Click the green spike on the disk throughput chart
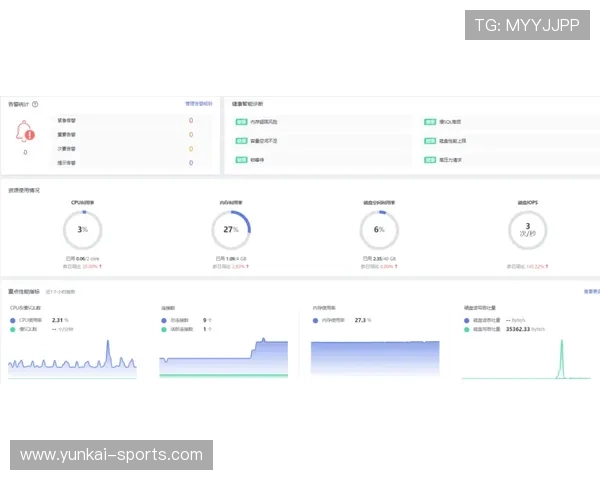600x480 pixels. coord(561,358)
